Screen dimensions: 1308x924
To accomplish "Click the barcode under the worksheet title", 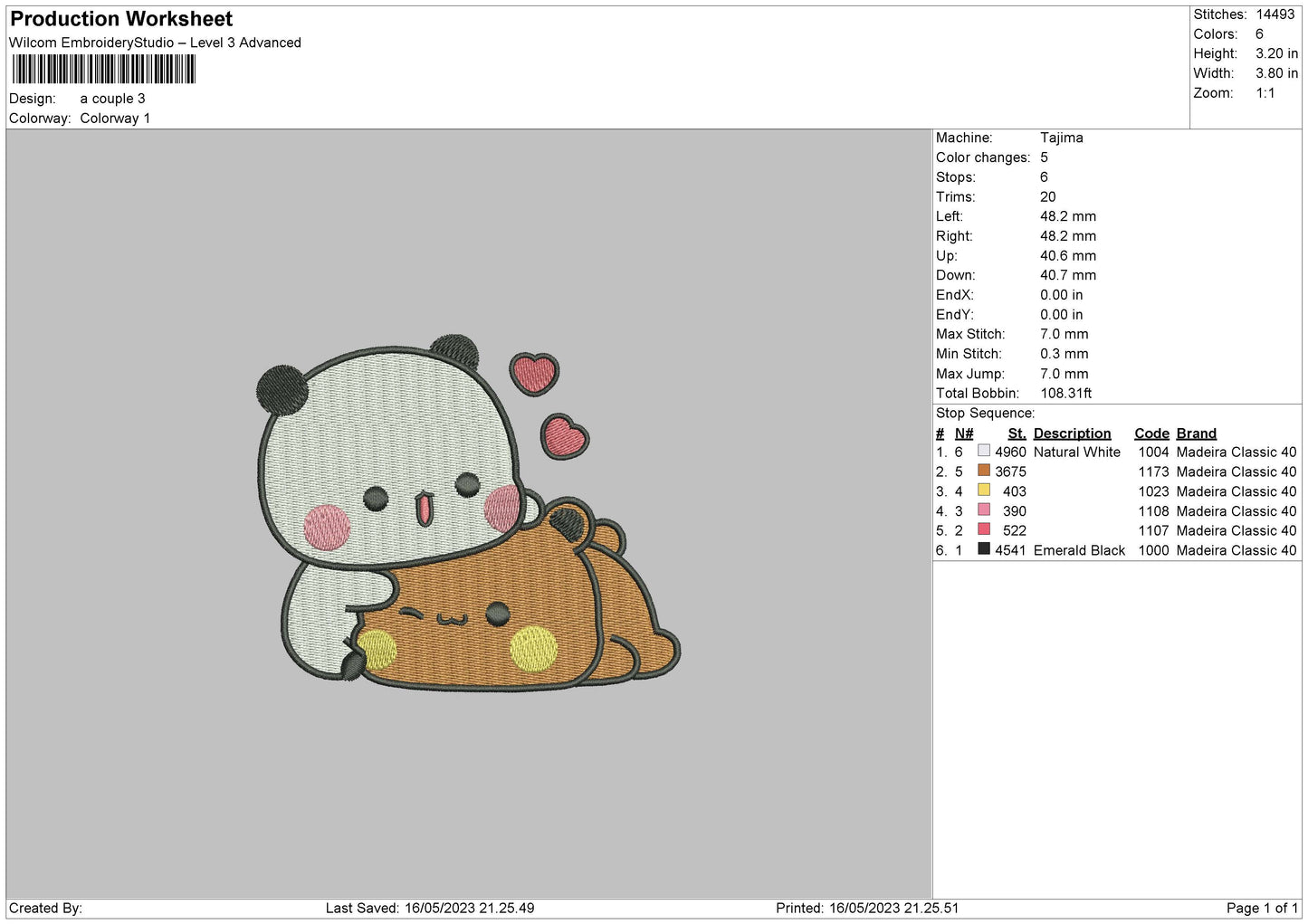I will coord(103,70).
